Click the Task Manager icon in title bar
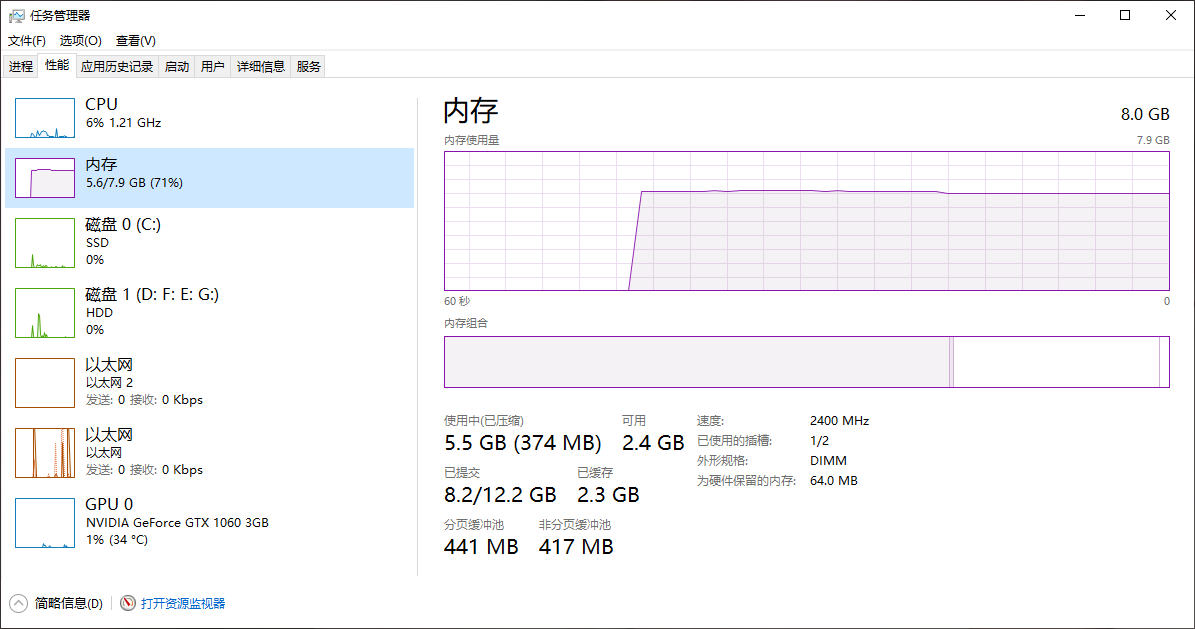The width and height of the screenshot is (1195, 629). (x=16, y=15)
